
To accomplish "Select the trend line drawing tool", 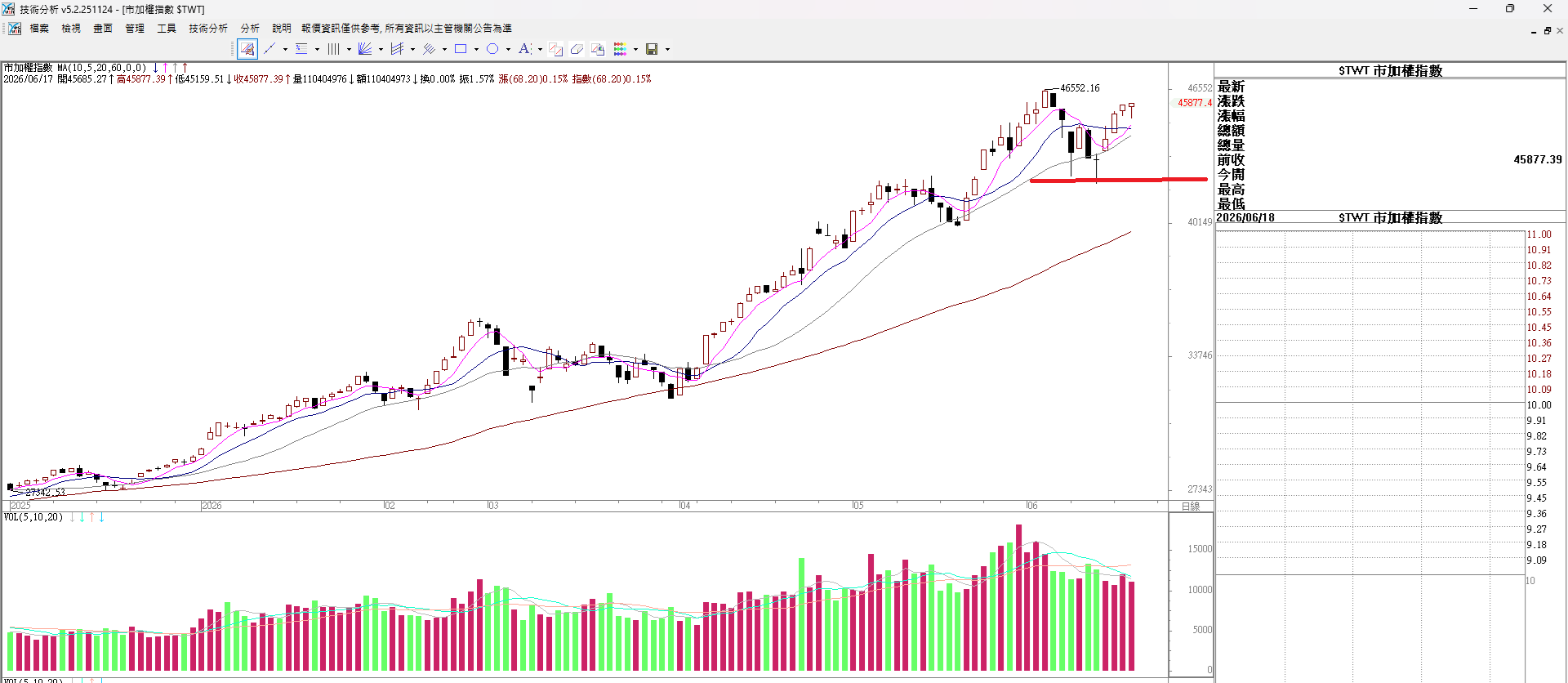I will point(269,49).
